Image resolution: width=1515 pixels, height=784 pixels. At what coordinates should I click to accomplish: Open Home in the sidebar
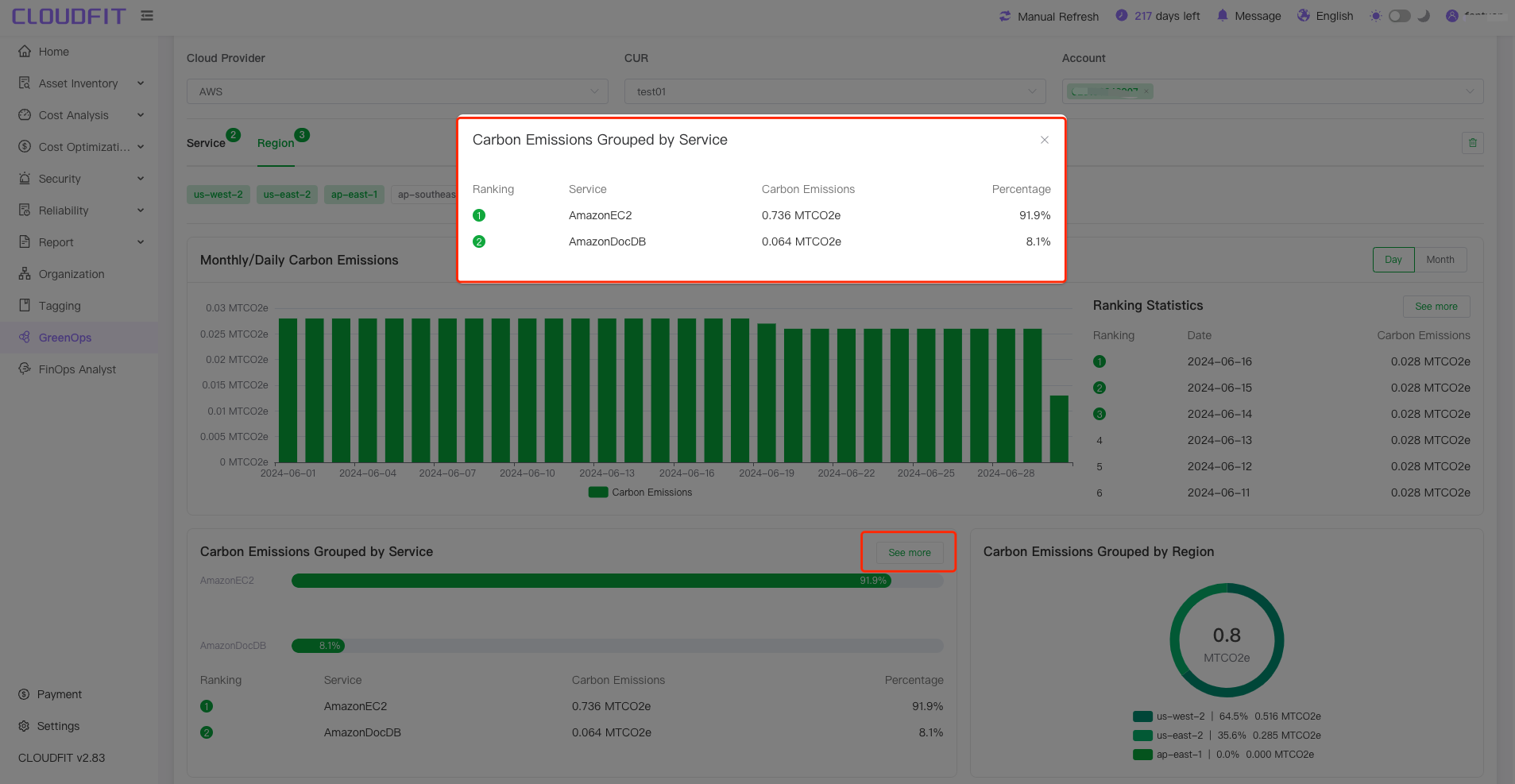(x=54, y=52)
